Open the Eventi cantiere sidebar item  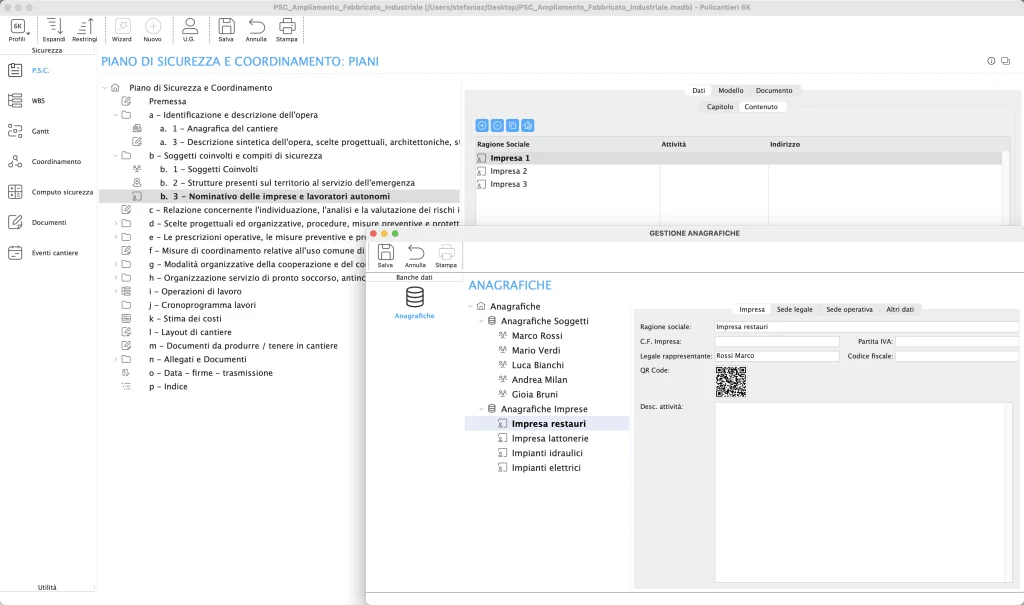pos(15,253)
